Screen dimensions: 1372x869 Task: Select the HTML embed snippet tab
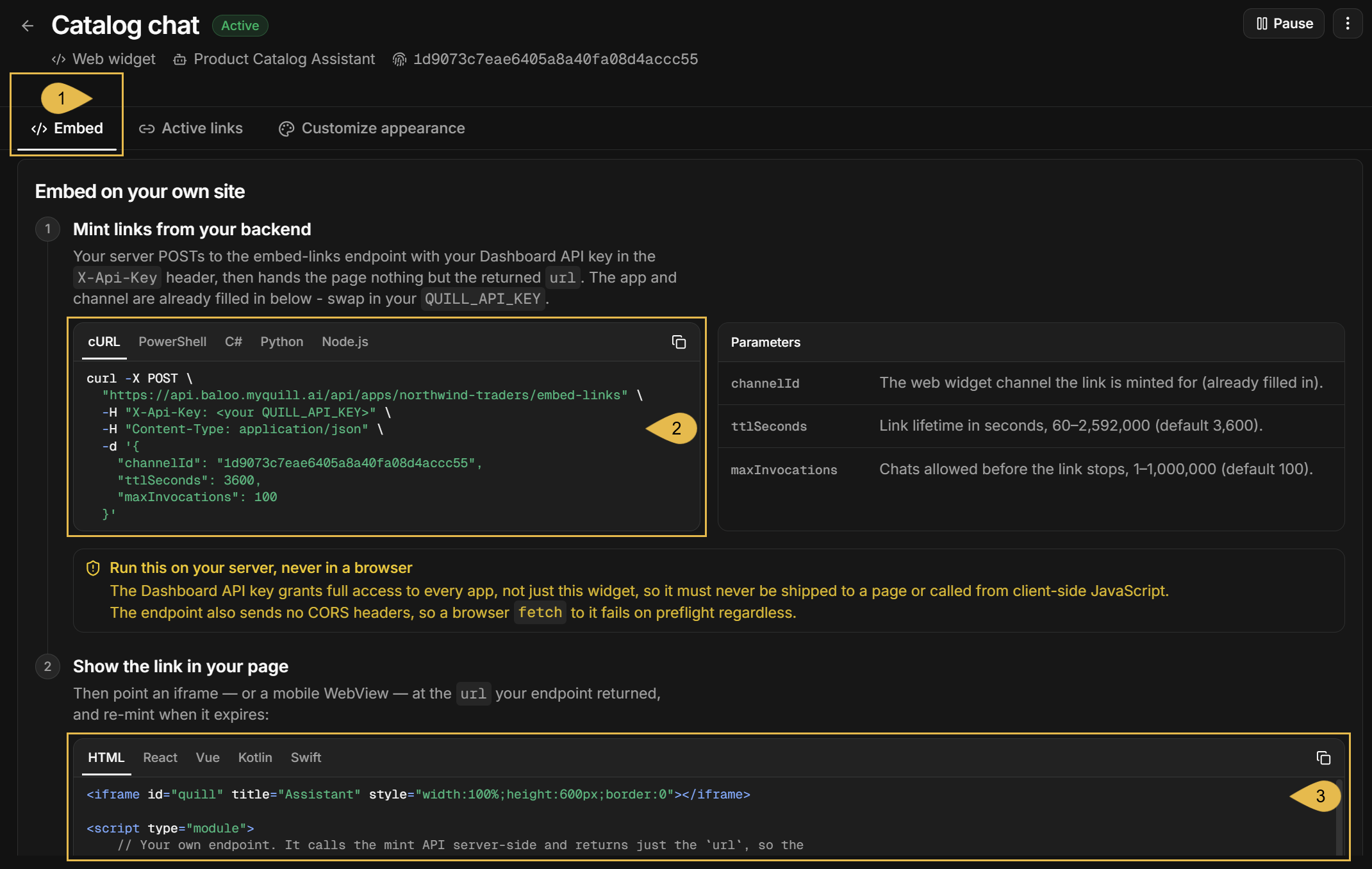[x=106, y=757]
